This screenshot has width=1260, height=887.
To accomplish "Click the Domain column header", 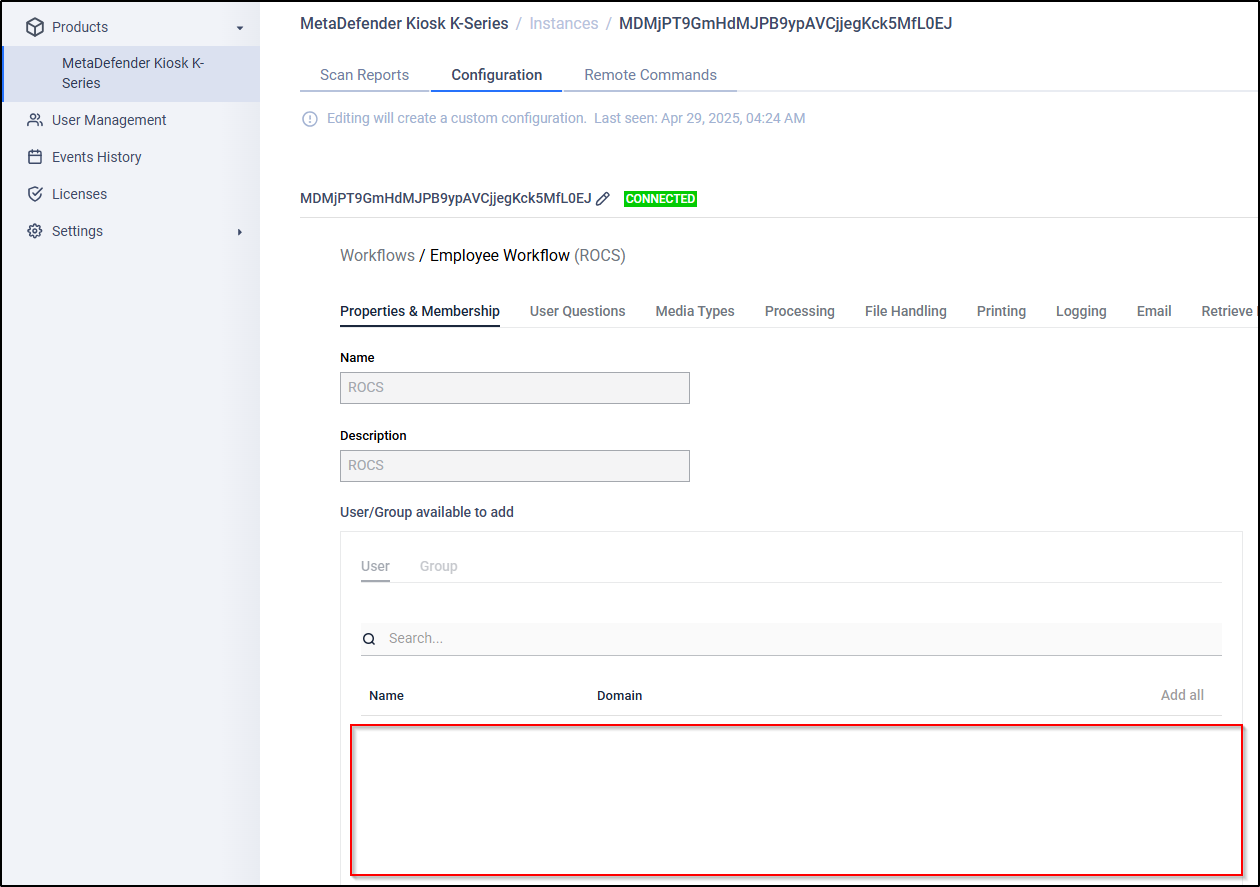I will tap(620, 695).
